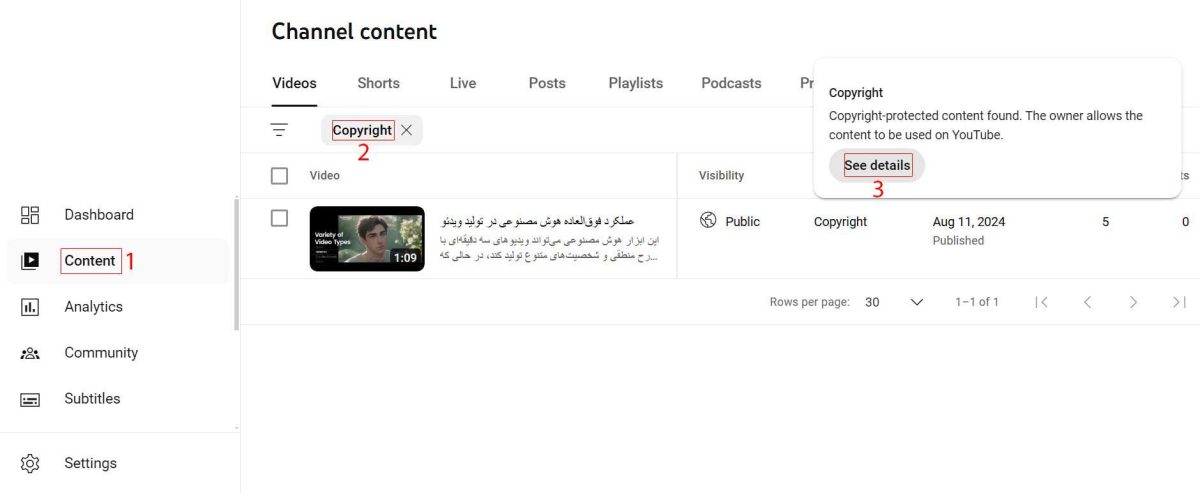Viewport: 1200px width, 493px height.
Task: Click the Channel content heading
Action: 354,31
